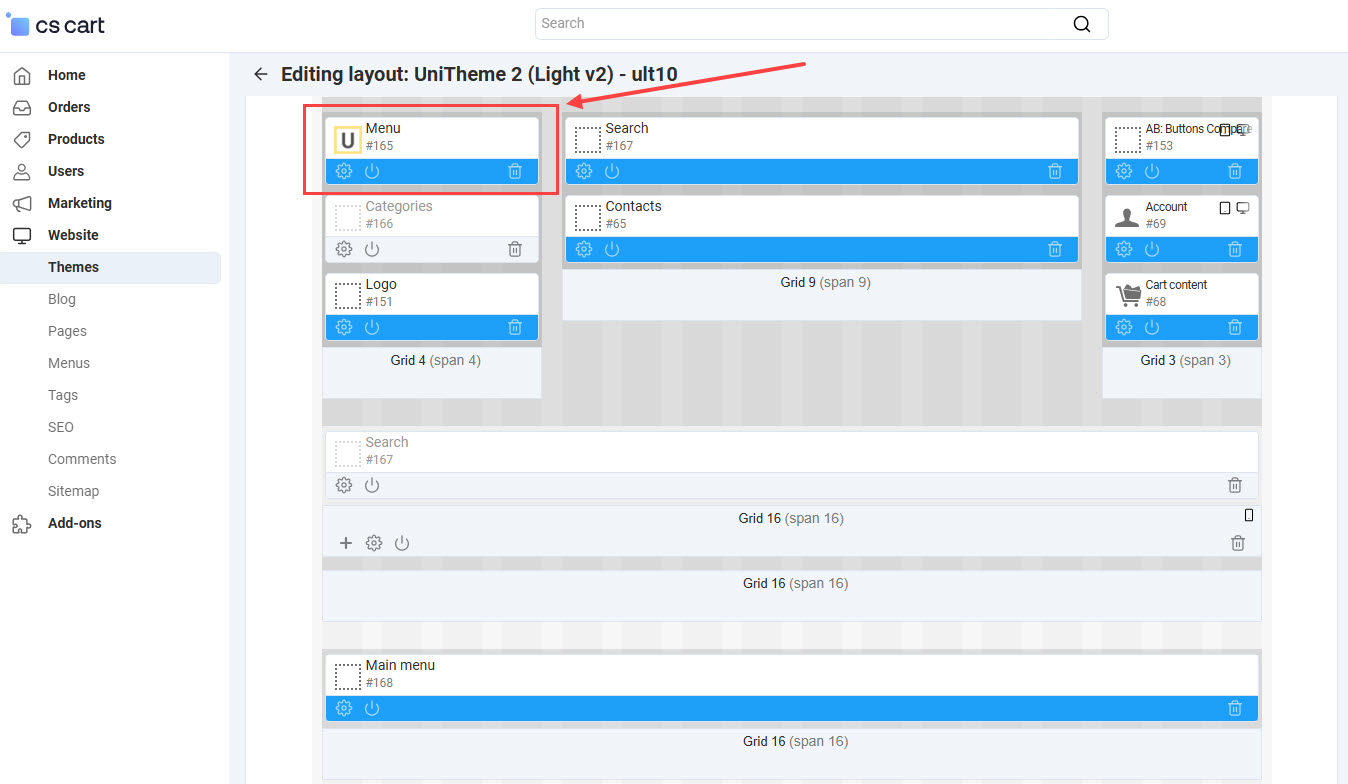Delete Search block in Grid 9
The image size is (1348, 784).
click(x=1055, y=171)
